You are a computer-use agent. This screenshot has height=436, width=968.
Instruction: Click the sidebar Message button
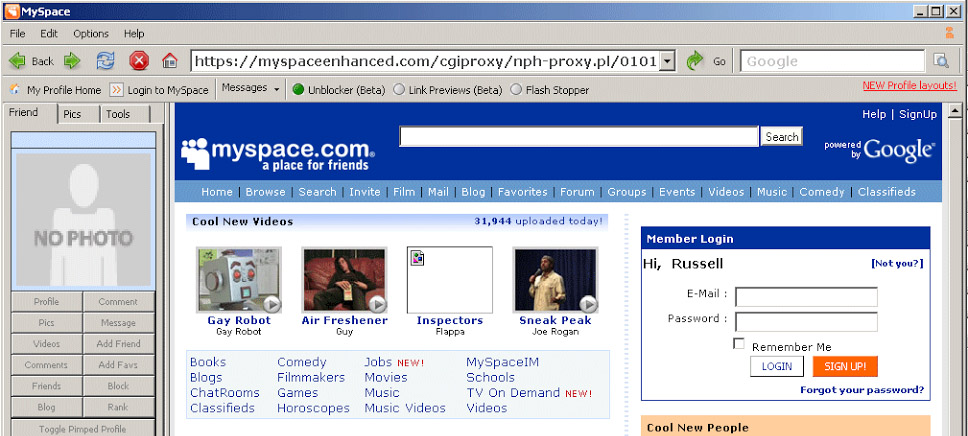click(x=118, y=322)
